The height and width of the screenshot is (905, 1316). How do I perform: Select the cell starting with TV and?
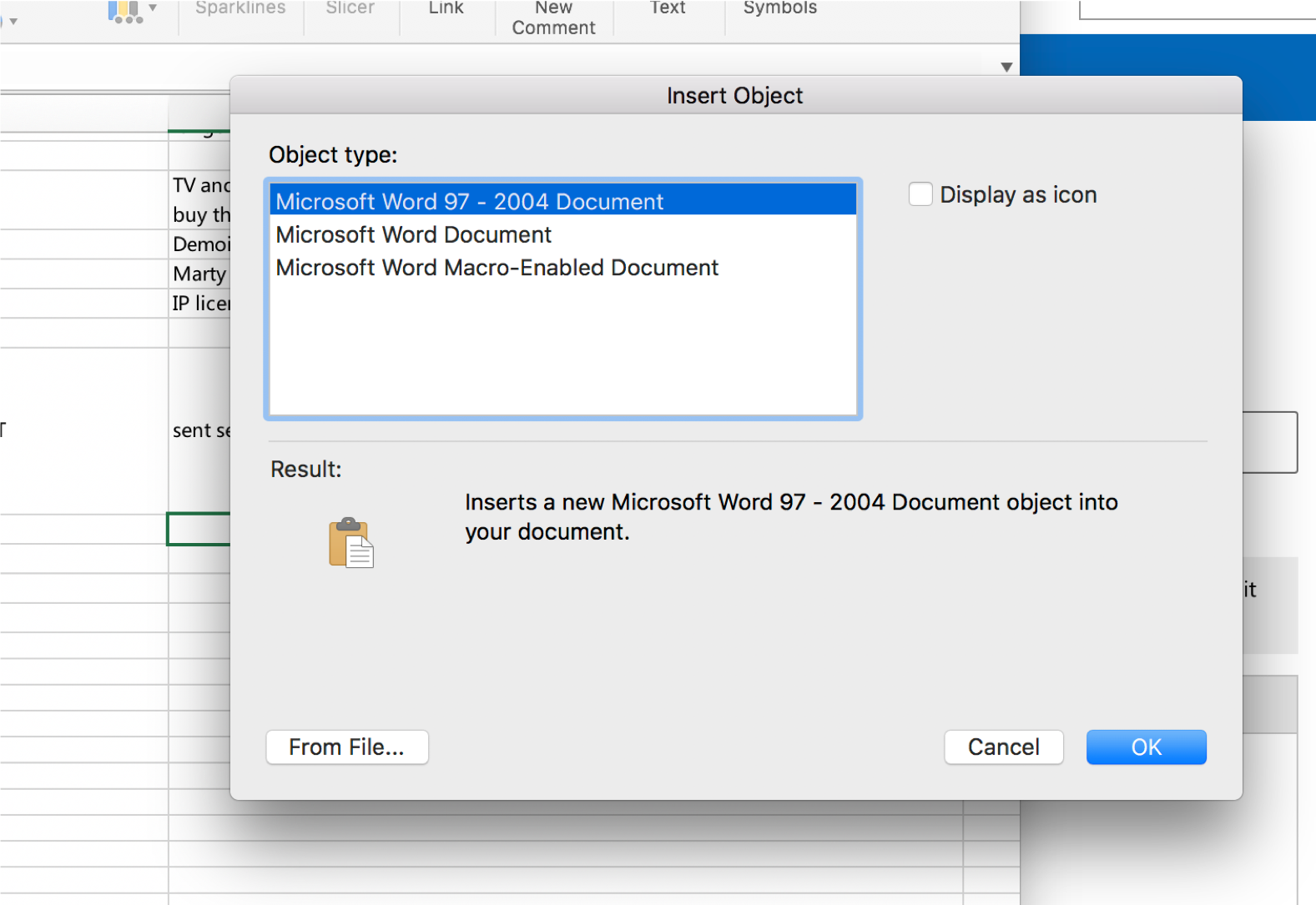200,200
